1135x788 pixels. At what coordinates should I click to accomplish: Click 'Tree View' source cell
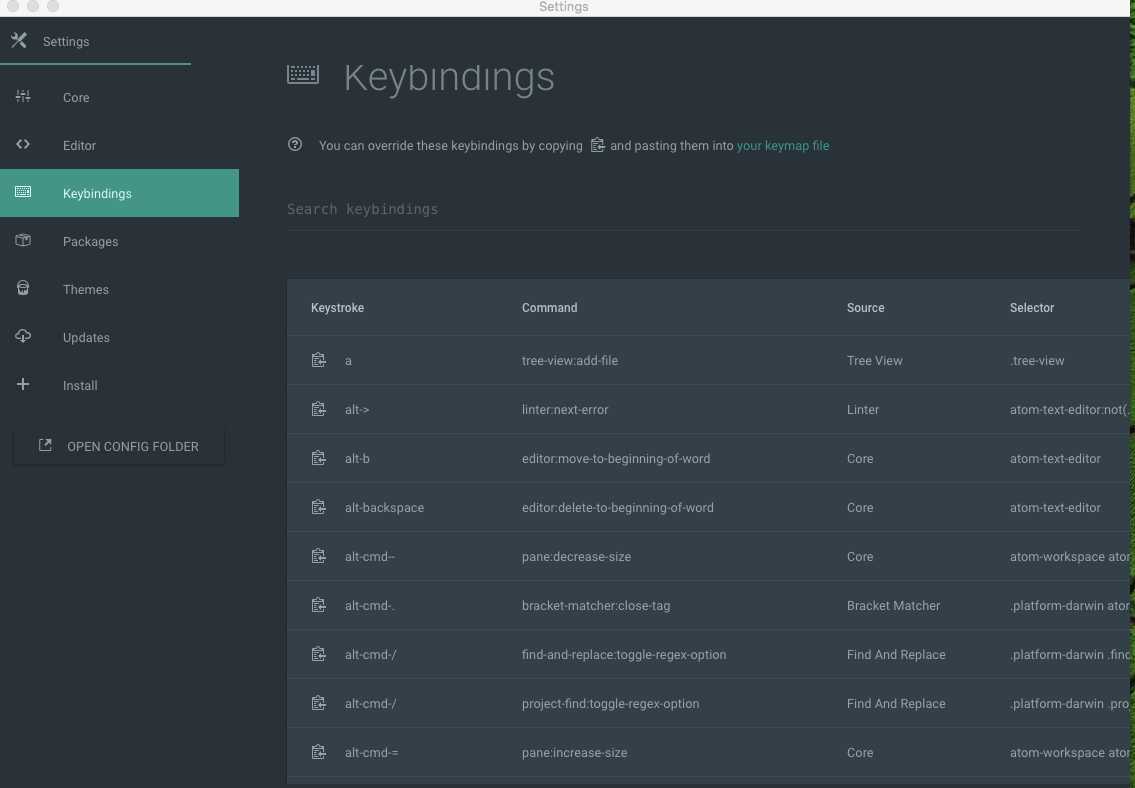874,360
